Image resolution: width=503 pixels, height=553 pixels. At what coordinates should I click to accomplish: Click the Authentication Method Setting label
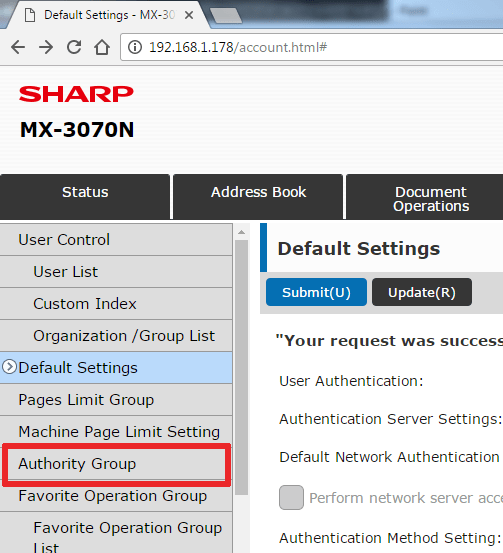click(390, 538)
